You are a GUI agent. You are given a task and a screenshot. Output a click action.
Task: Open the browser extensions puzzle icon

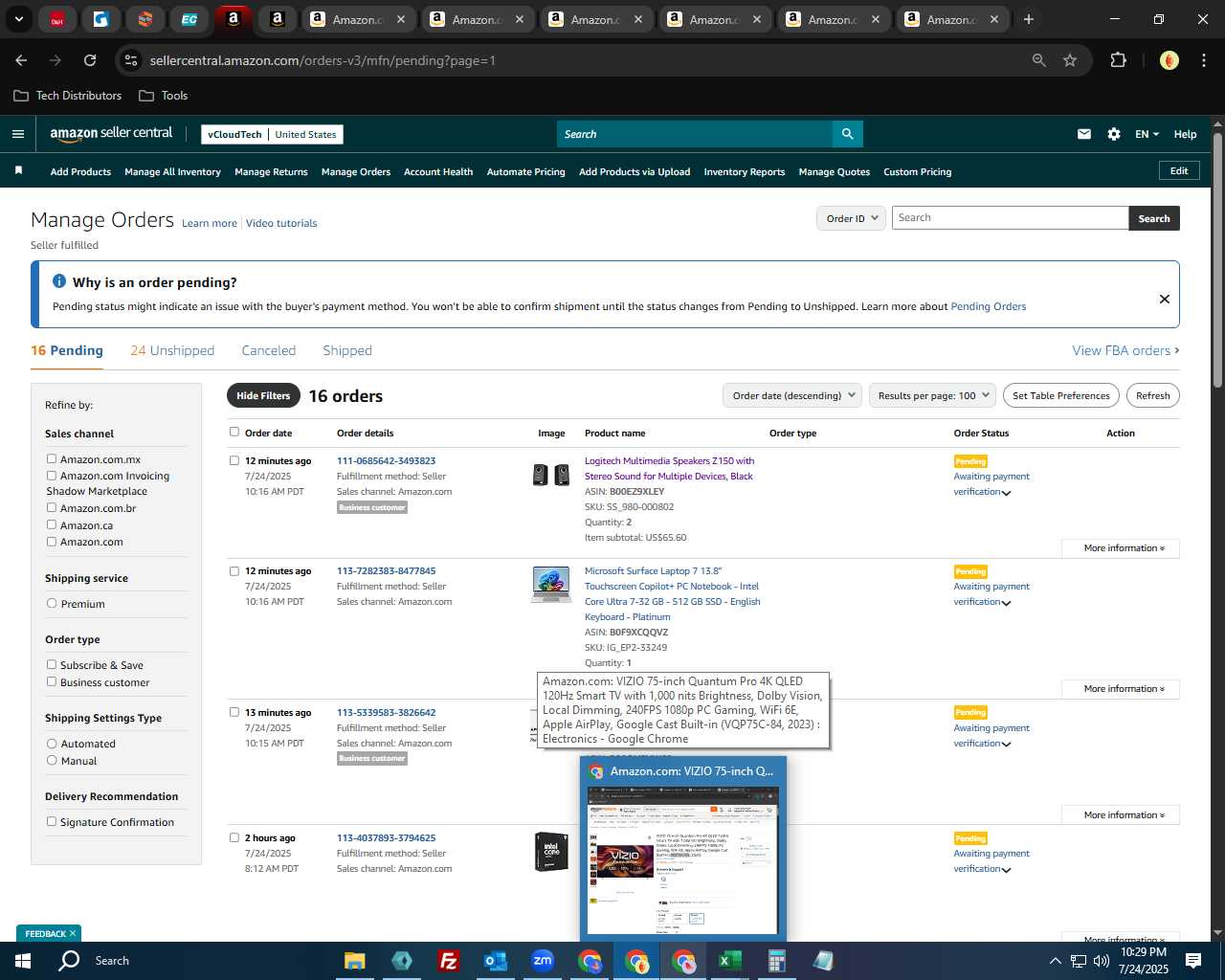[x=1118, y=60]
